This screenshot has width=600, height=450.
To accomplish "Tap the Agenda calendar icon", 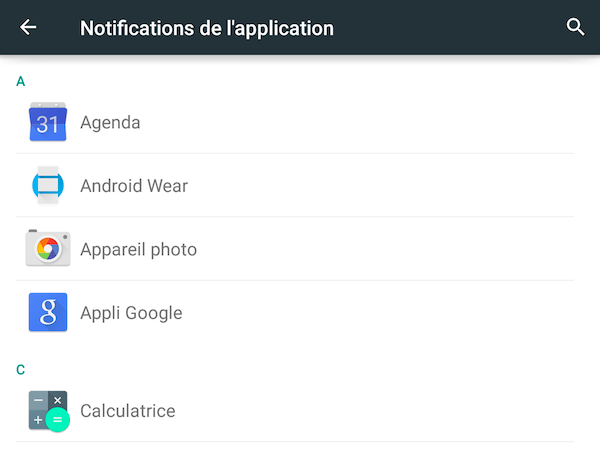I will 48,122.
